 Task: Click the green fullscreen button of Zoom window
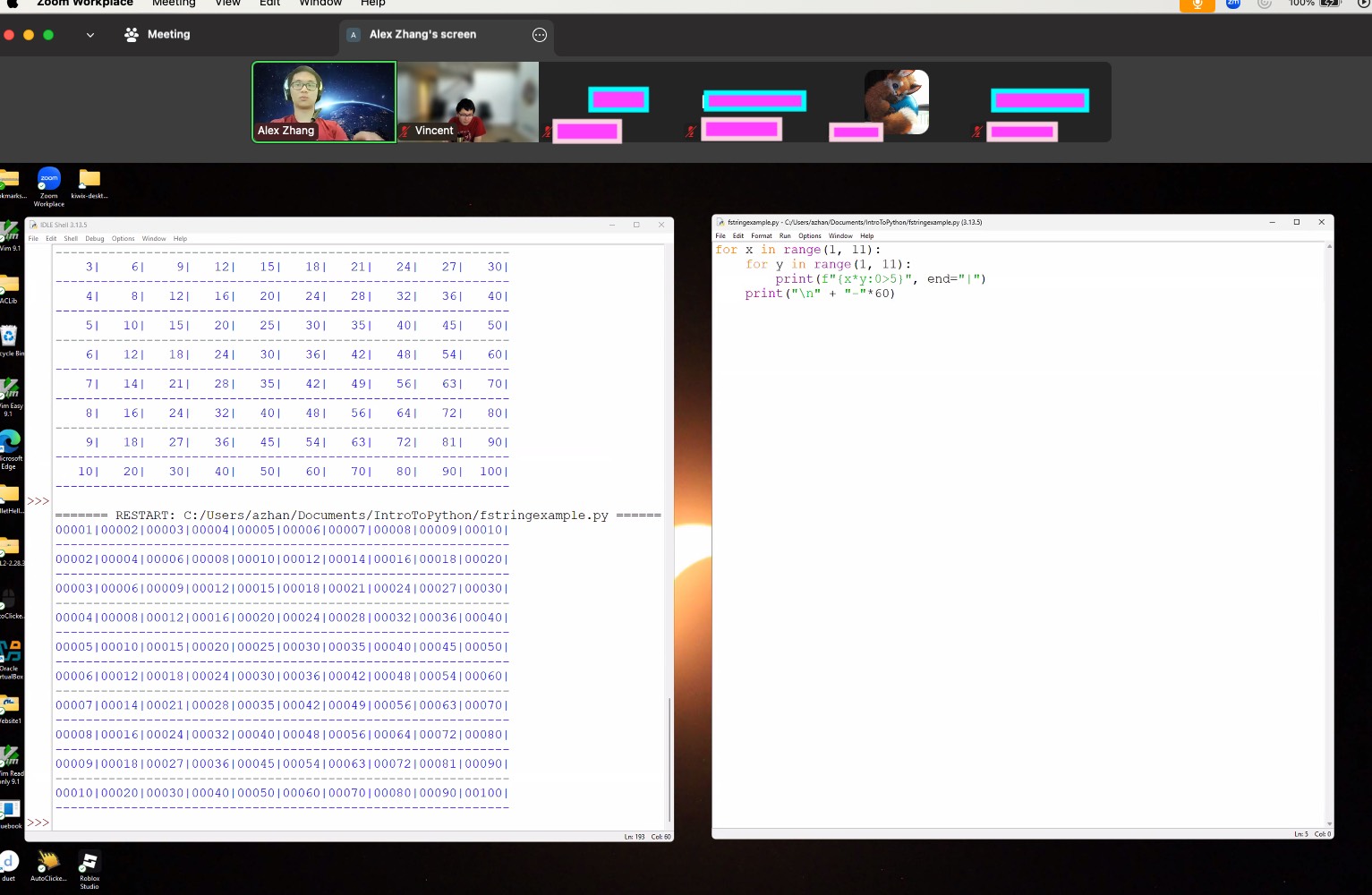tap(48, 35)
